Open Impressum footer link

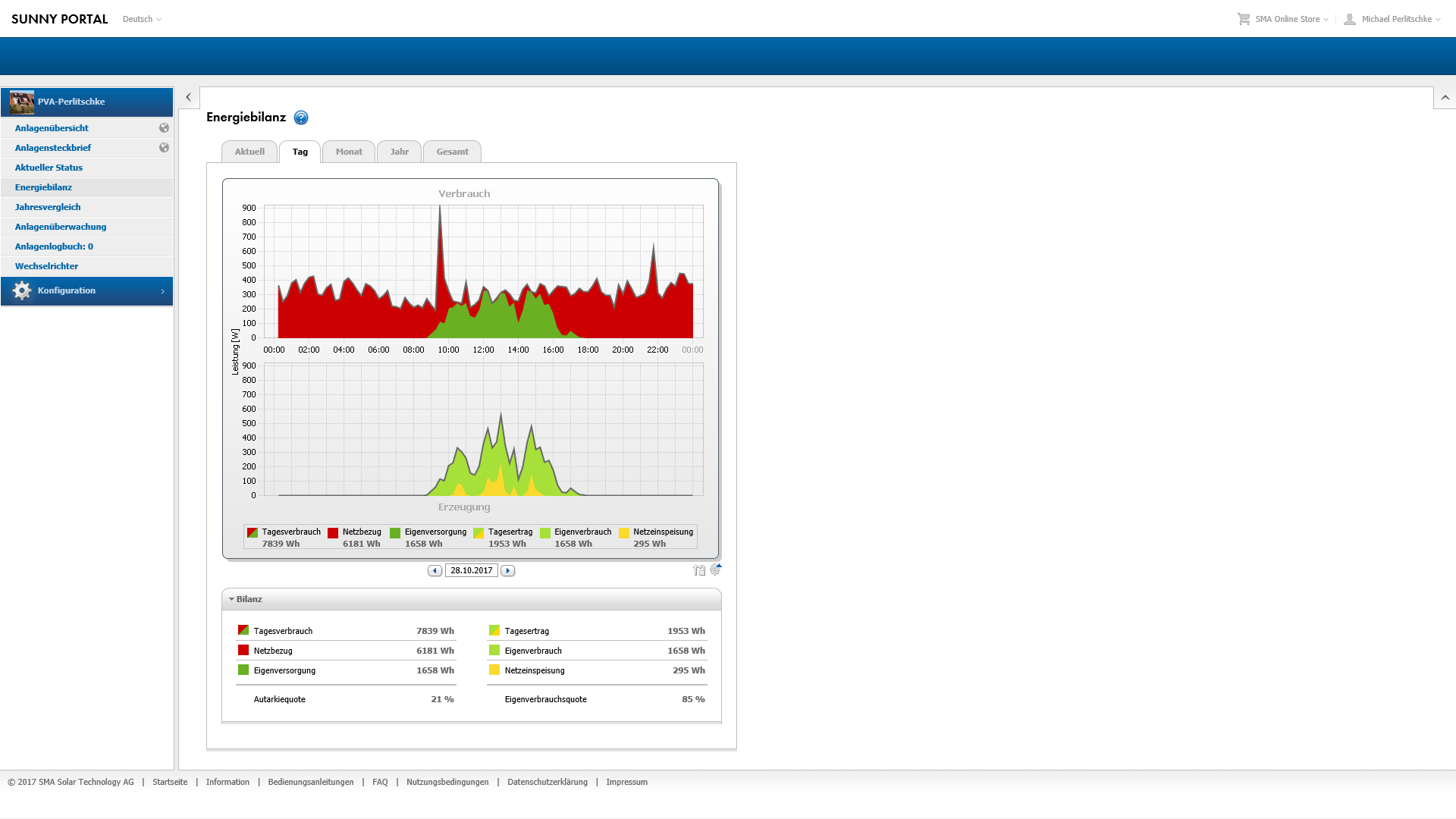pos(626,782)
